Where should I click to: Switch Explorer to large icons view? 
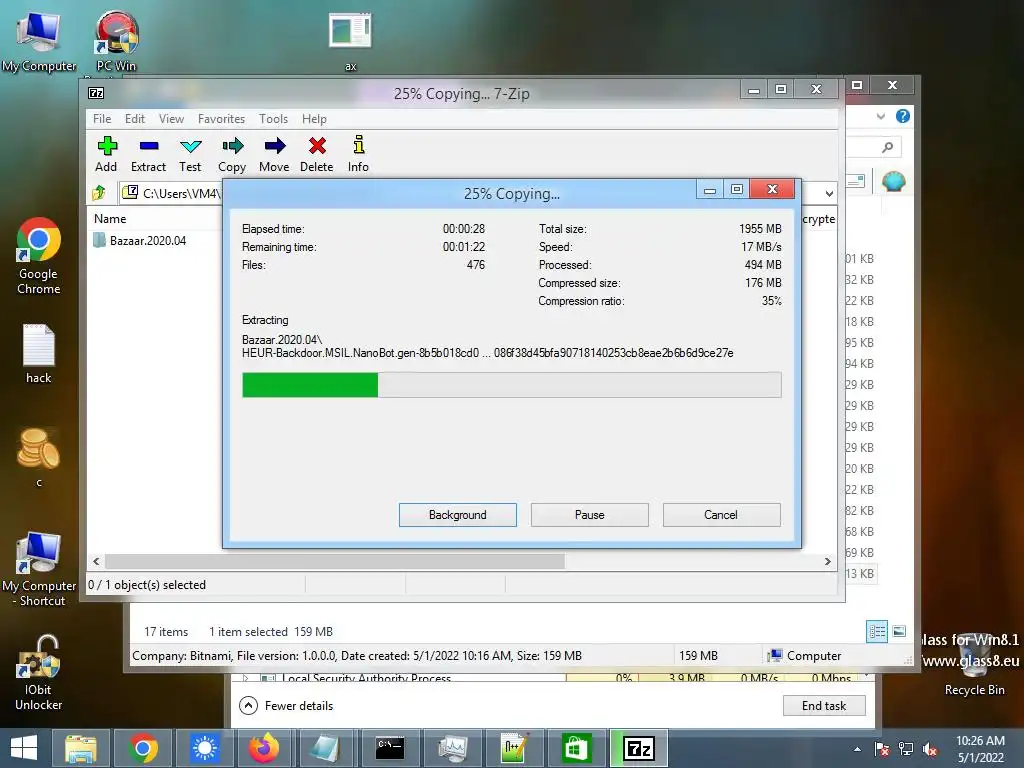click(899, 631)
